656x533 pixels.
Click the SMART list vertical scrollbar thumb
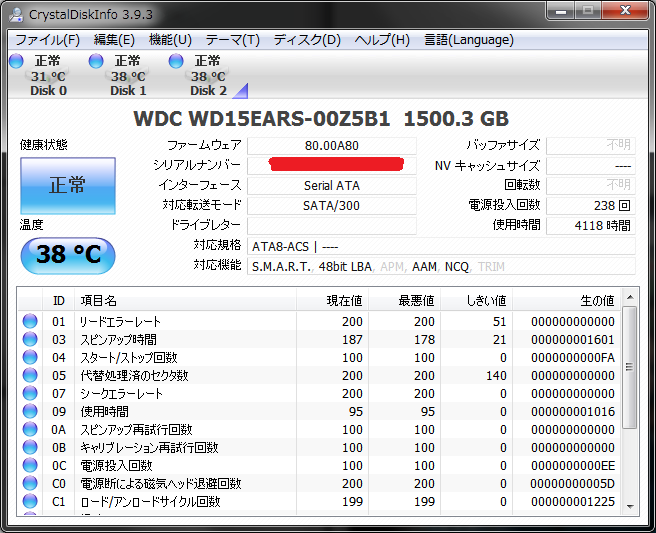tap(630, 367)
